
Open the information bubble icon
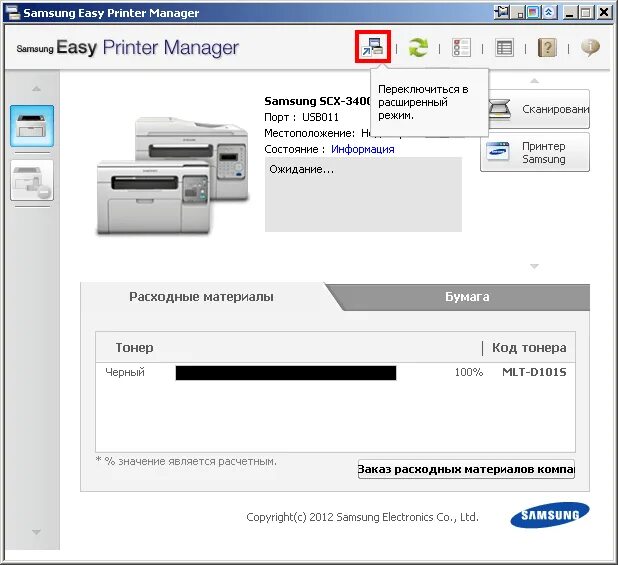(590, 48)
